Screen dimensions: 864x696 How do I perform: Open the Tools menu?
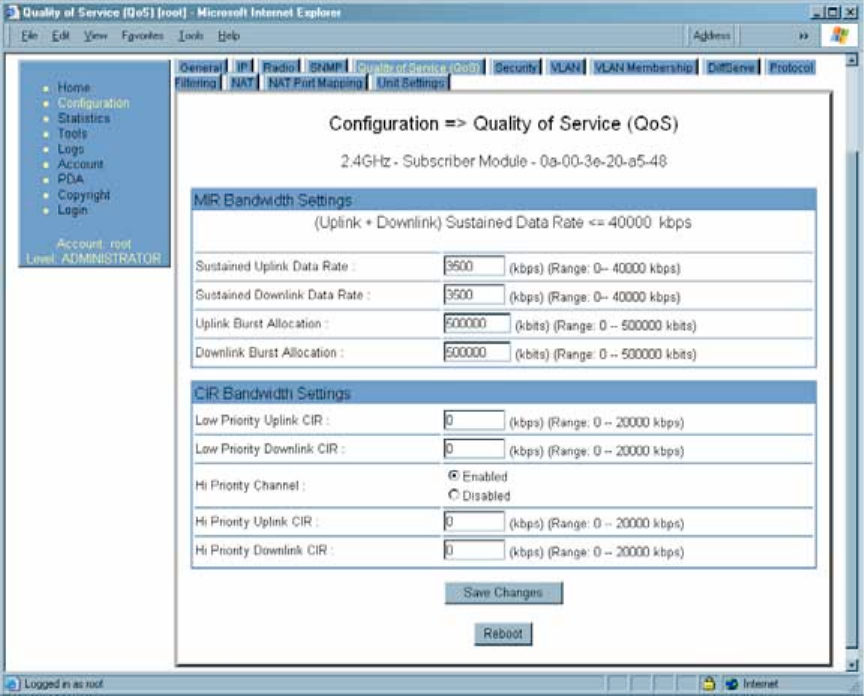click(190, 35)
